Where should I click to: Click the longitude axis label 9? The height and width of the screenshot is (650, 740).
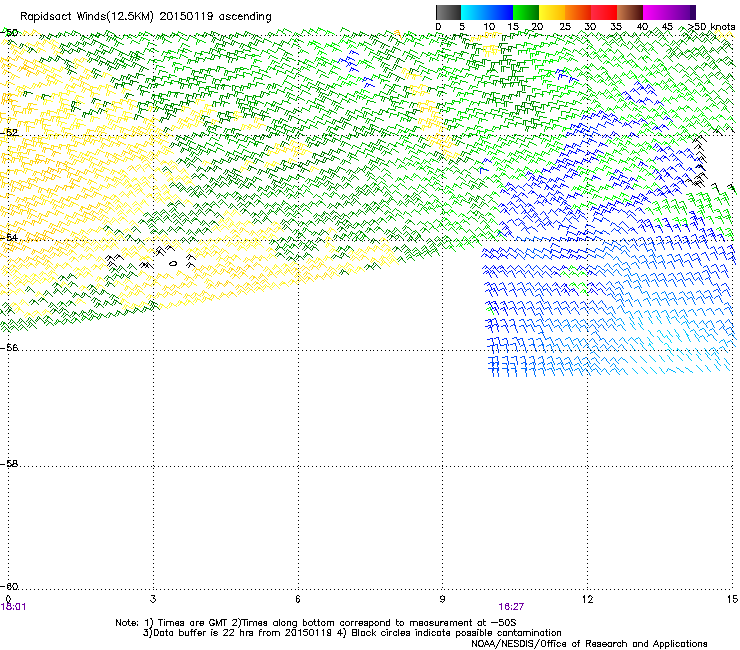[x=442, y=599]
